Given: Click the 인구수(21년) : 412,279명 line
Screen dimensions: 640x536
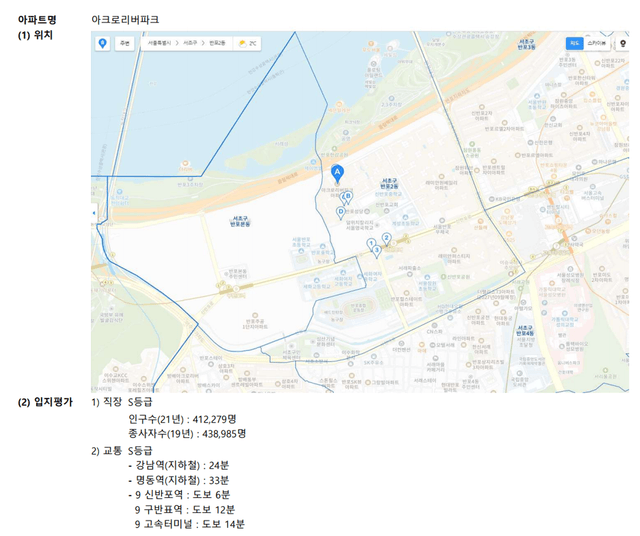Looking at the screenshot, I should pyautogui.click(x=182, y=419).
